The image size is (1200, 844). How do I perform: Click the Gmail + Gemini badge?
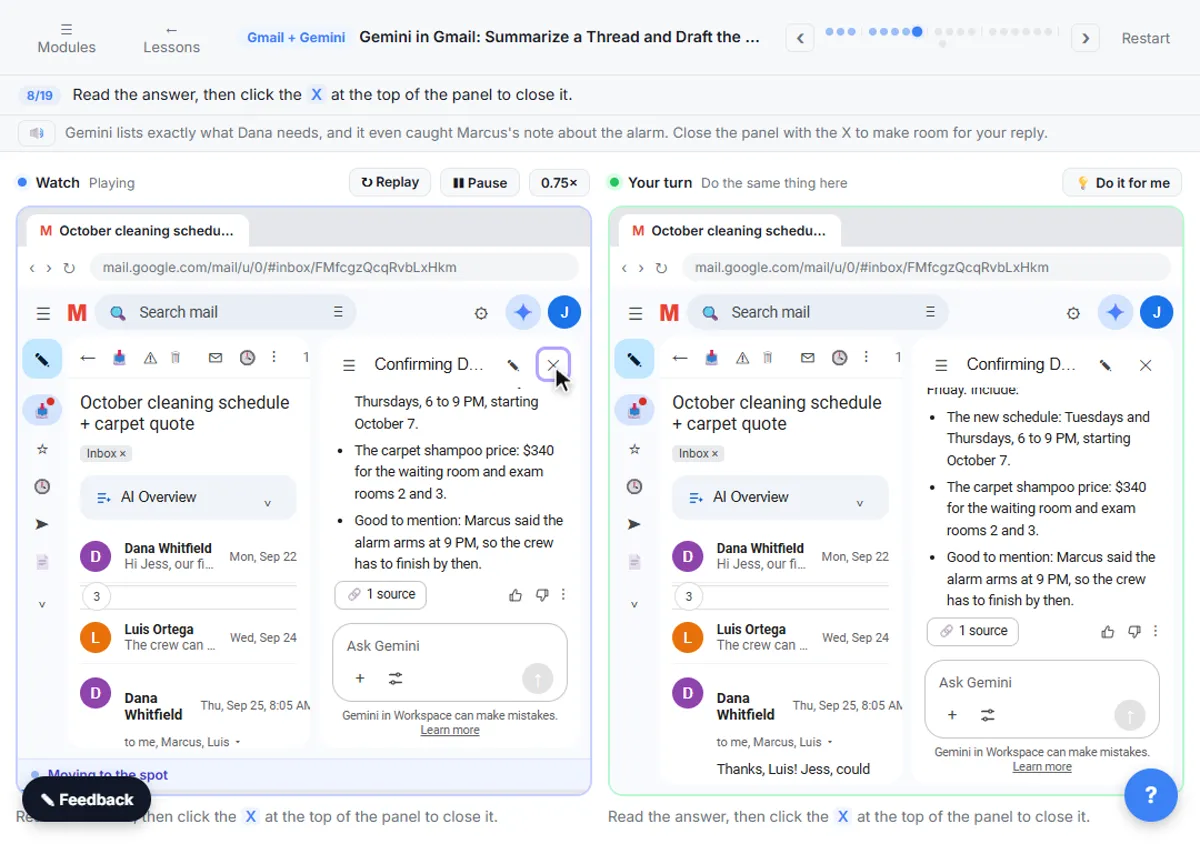point(296,37)
